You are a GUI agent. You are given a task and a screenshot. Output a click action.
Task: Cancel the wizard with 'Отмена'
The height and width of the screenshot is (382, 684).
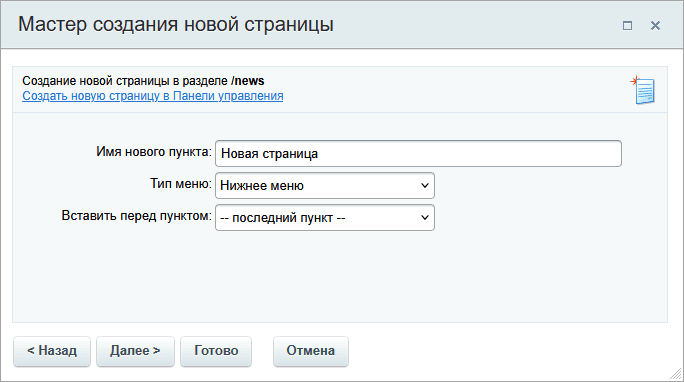[311, 351]
